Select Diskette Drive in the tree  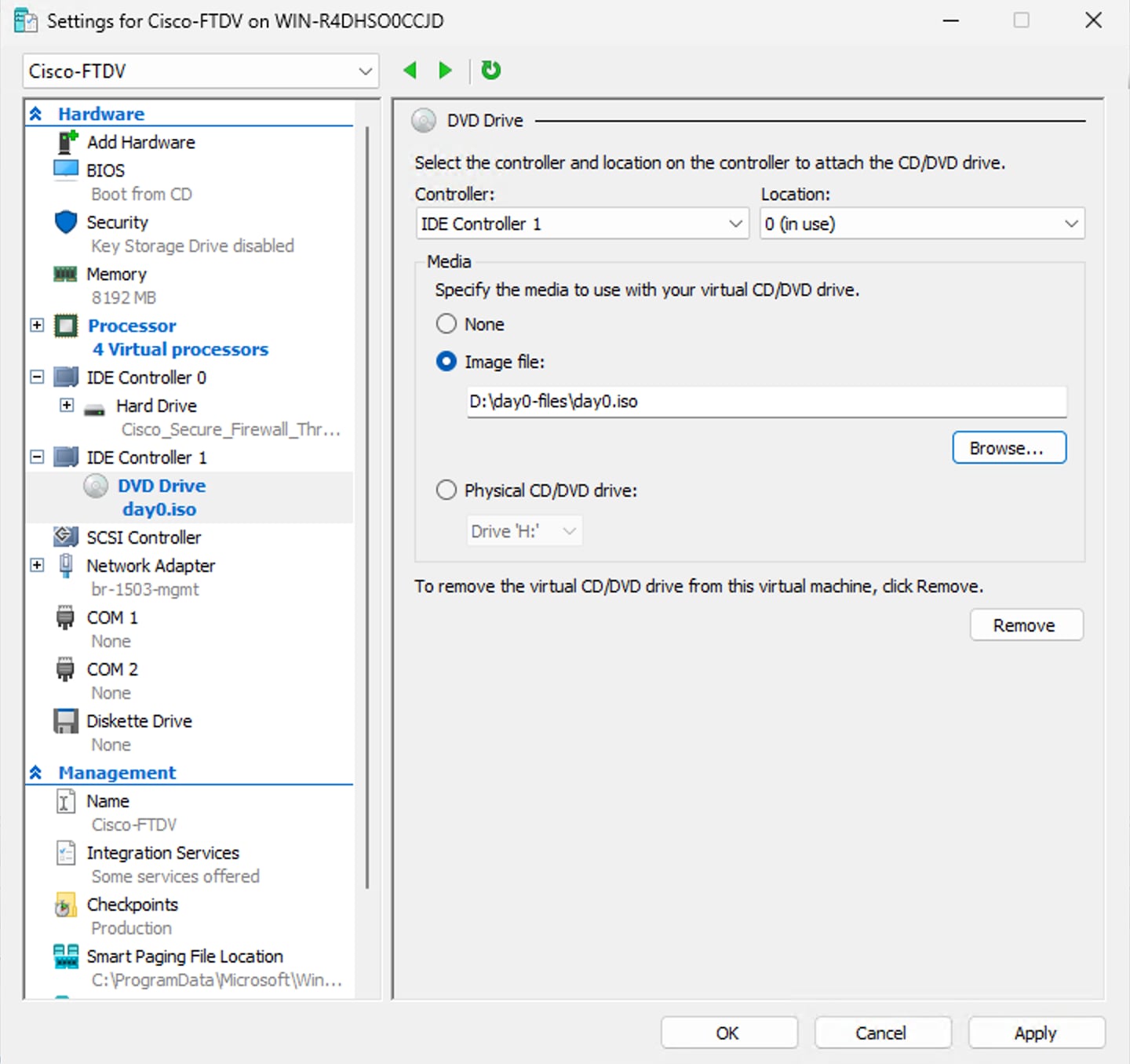pos(139,721)
